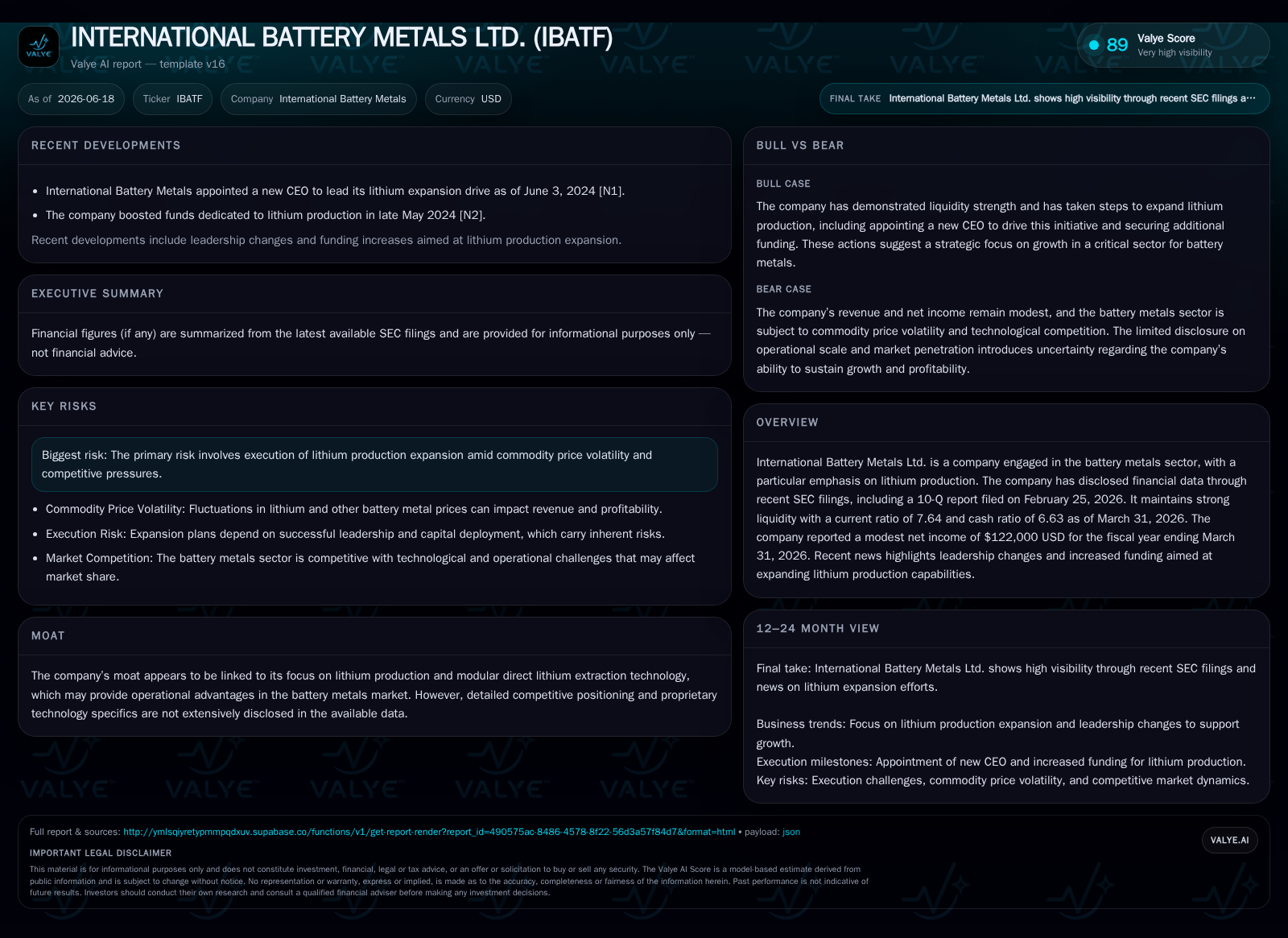The height and width of the screenshot is (938, 1288).
Task: Click the Overview section header
Action: point(787,423)
